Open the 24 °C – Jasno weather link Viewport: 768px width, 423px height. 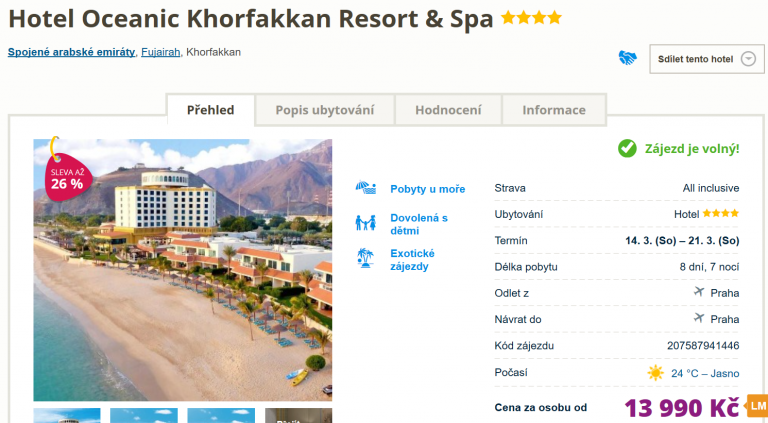point(705,374)
